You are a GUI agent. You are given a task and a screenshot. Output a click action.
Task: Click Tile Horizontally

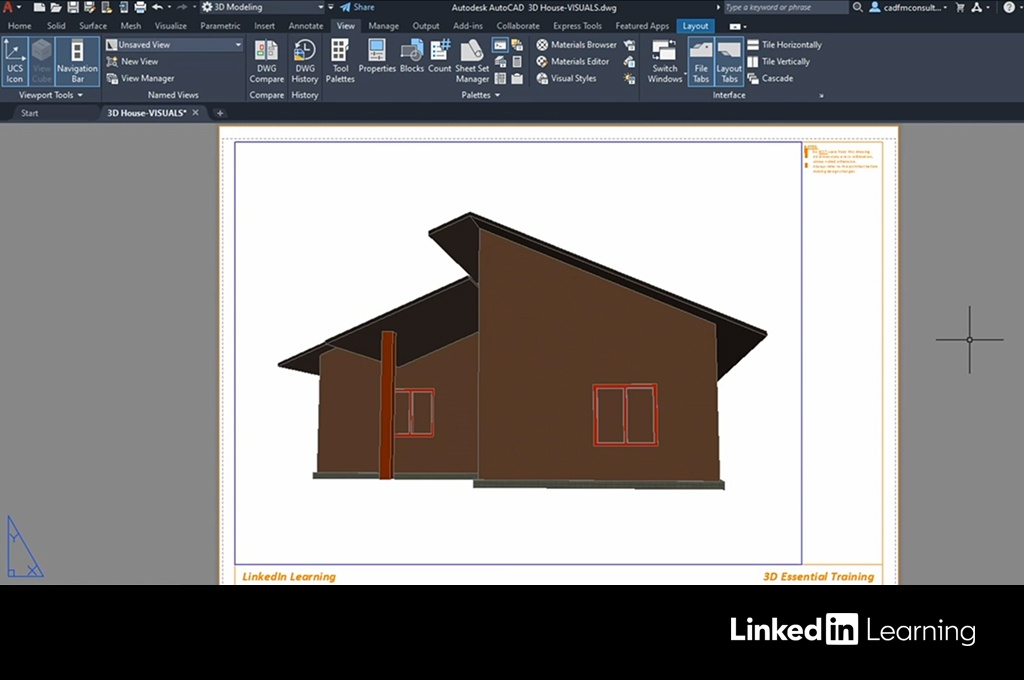[x=791, y=45]
